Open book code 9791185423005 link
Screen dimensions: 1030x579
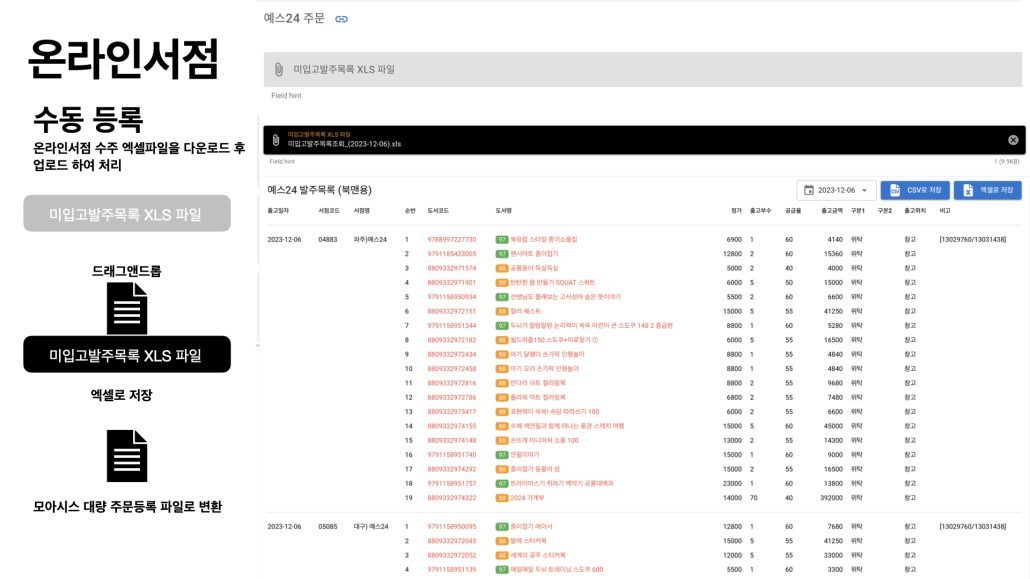pyautogui.click(x=452, y=254)
